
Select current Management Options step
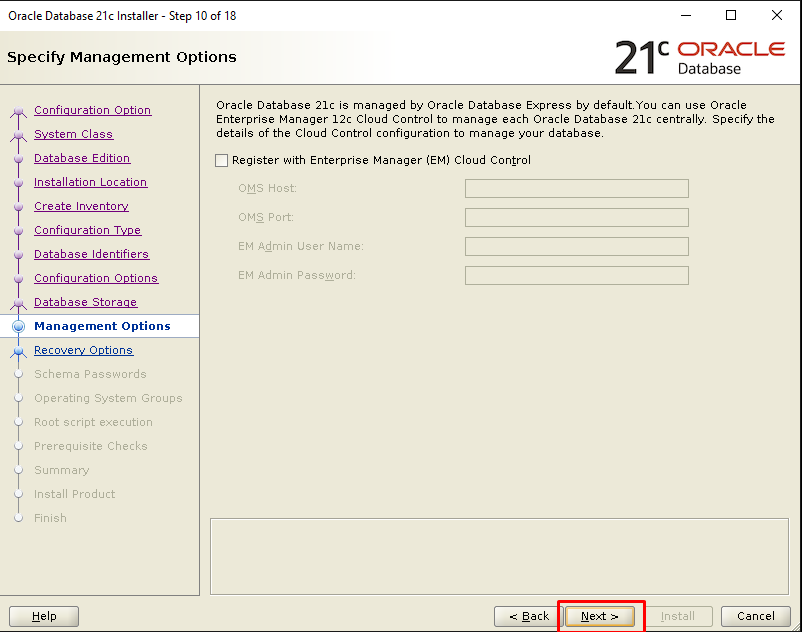(102, 326)
